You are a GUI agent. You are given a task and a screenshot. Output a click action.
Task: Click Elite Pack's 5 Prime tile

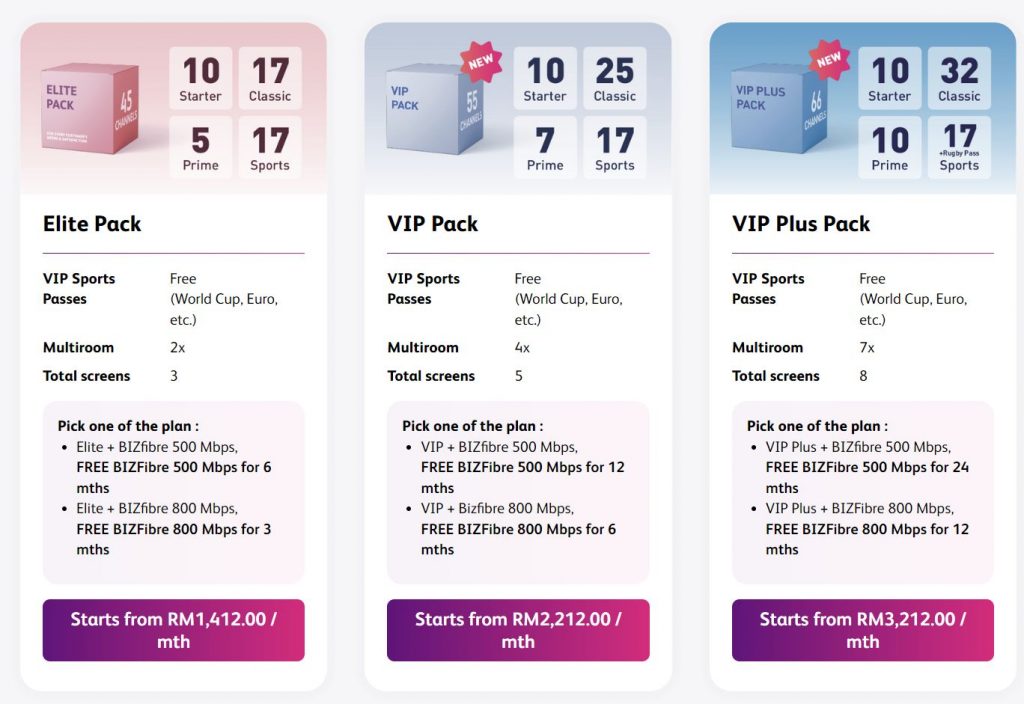click(x=200, y=147)
